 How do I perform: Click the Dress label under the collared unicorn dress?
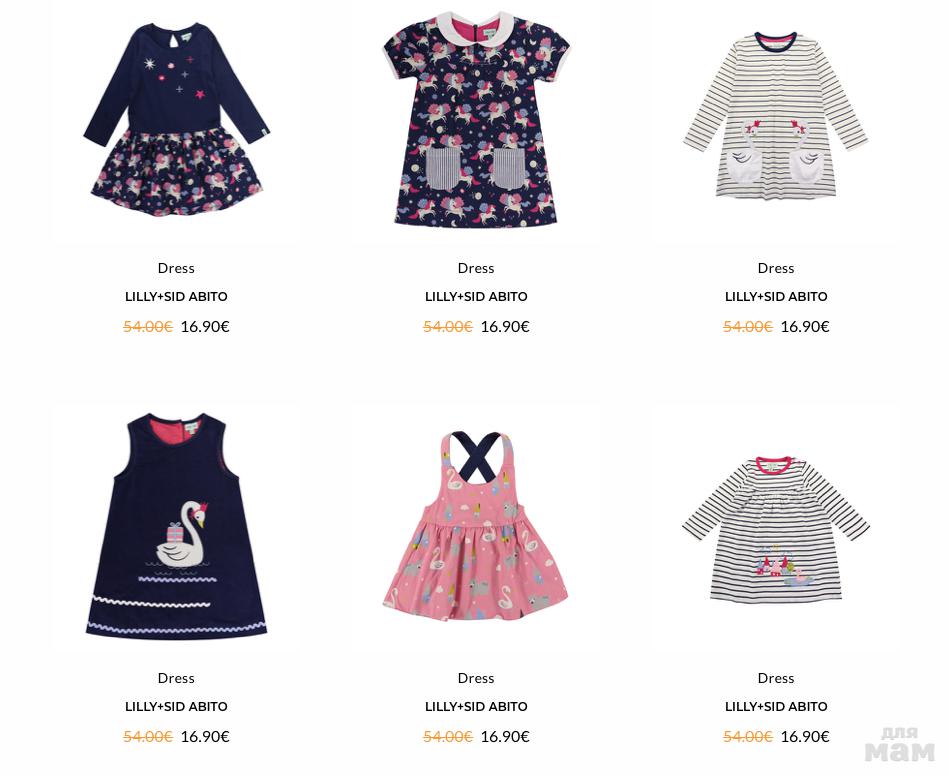[x=476, y=268]
